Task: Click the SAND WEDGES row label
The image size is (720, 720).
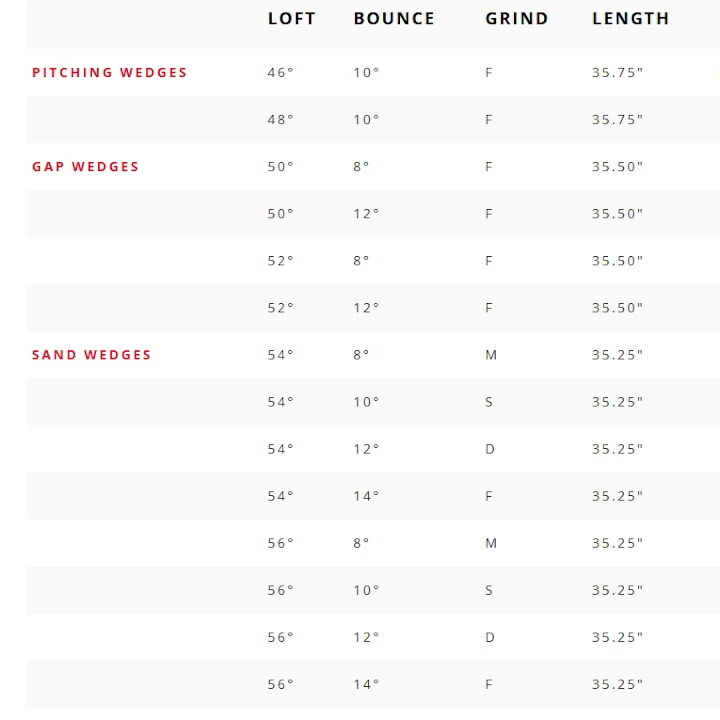Action: click(x=92, y=355)
